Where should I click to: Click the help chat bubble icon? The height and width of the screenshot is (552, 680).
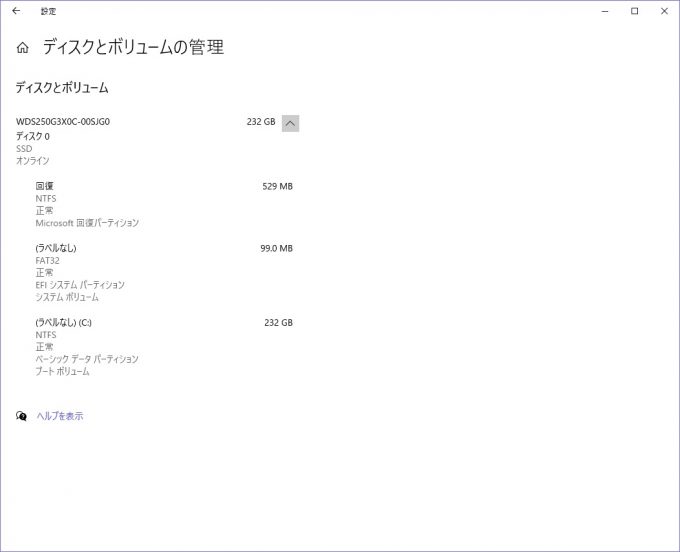coord(21,416)
